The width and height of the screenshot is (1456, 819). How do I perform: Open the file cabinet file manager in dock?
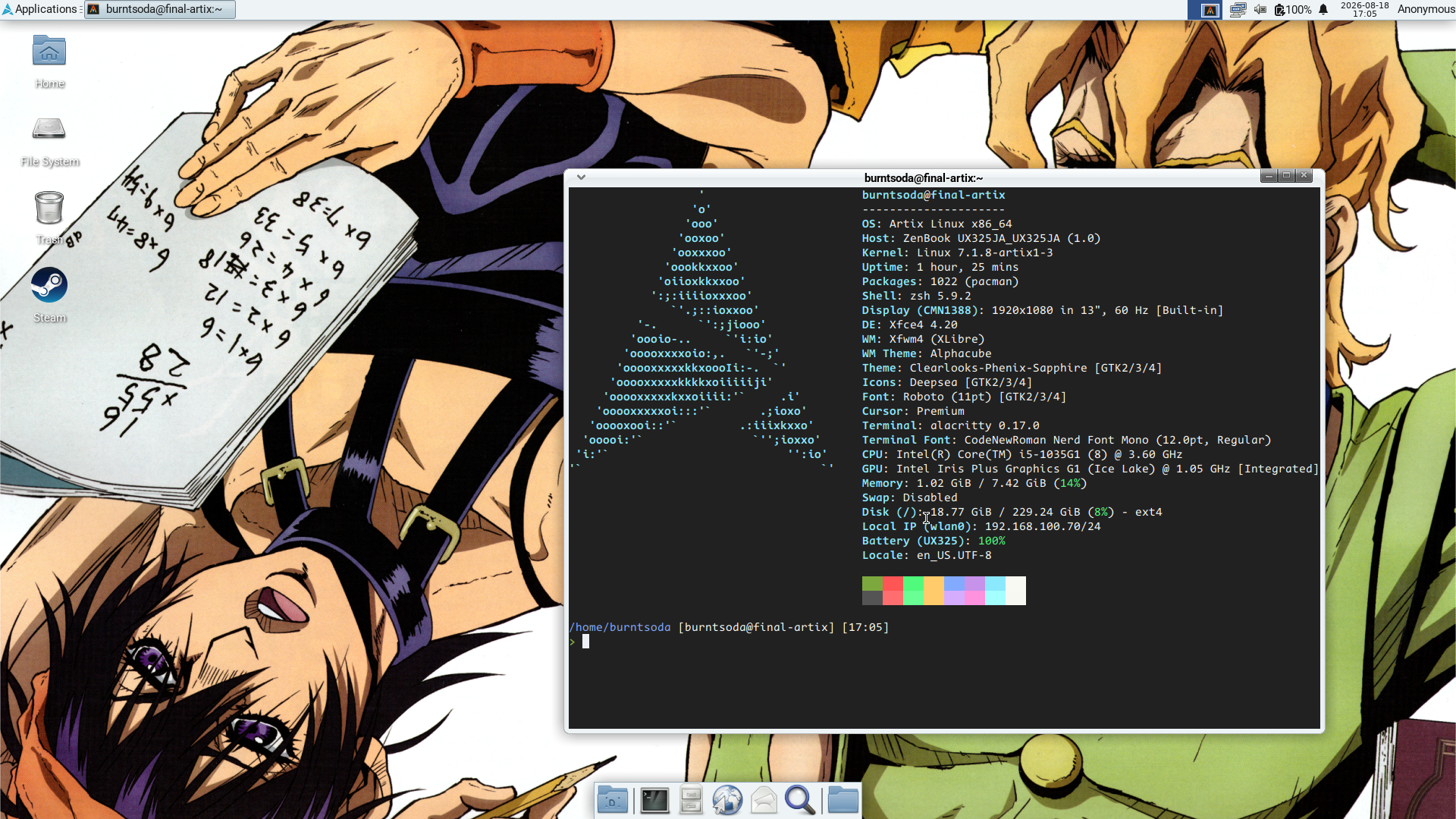[691, 800]
